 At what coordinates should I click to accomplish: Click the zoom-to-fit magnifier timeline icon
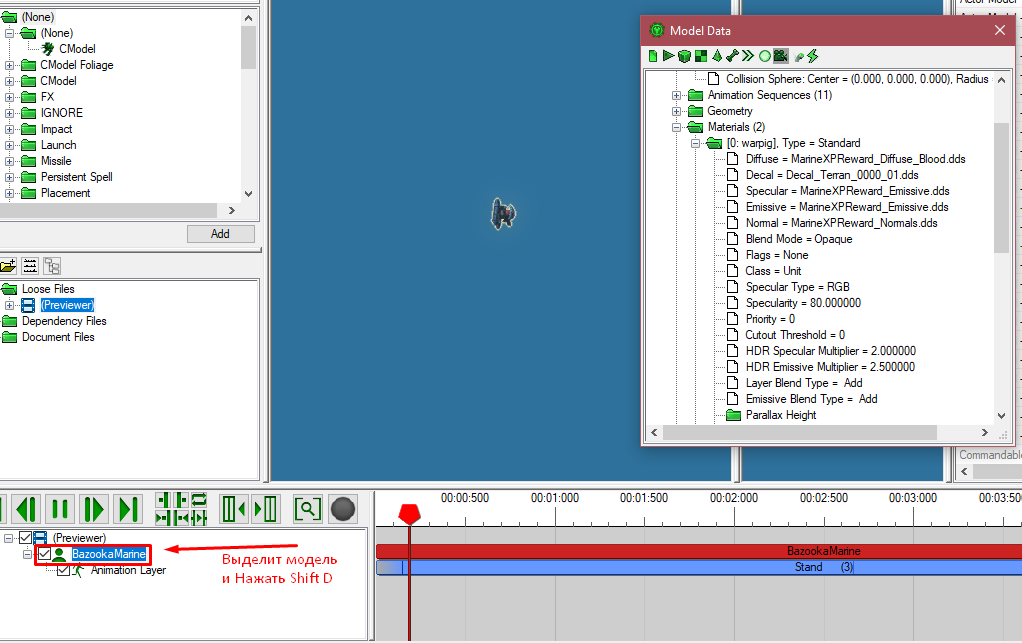[x=308, y=509]
